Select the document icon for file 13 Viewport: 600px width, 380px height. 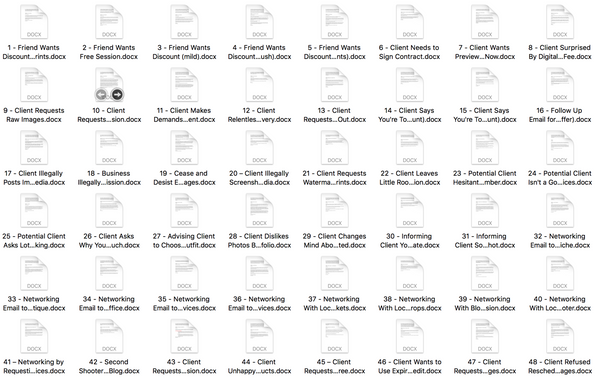tap(334, 85)
